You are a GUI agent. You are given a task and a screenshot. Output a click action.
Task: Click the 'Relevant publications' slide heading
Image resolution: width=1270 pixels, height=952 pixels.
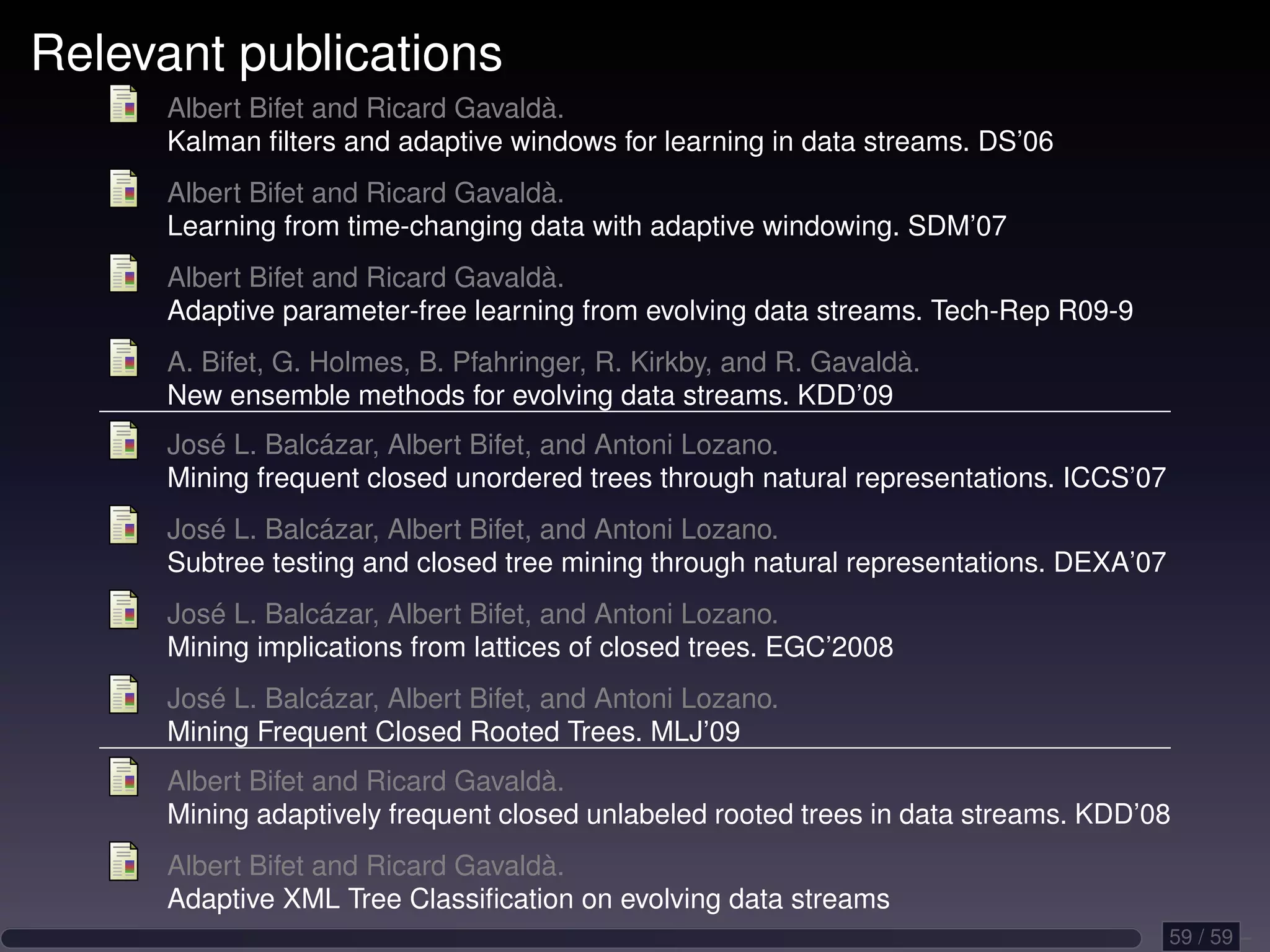coord(266,53)
